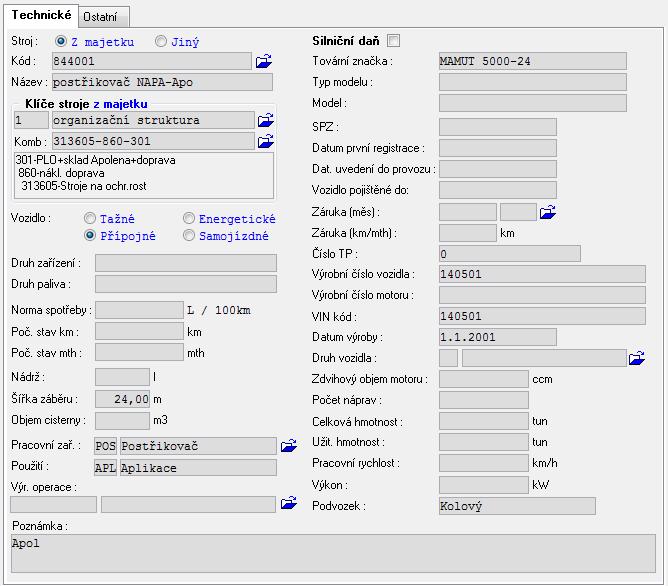Viewport: 668px width, 586px height.
Task: Click Šířka záběru field 24,00
Action: point(122,399)
